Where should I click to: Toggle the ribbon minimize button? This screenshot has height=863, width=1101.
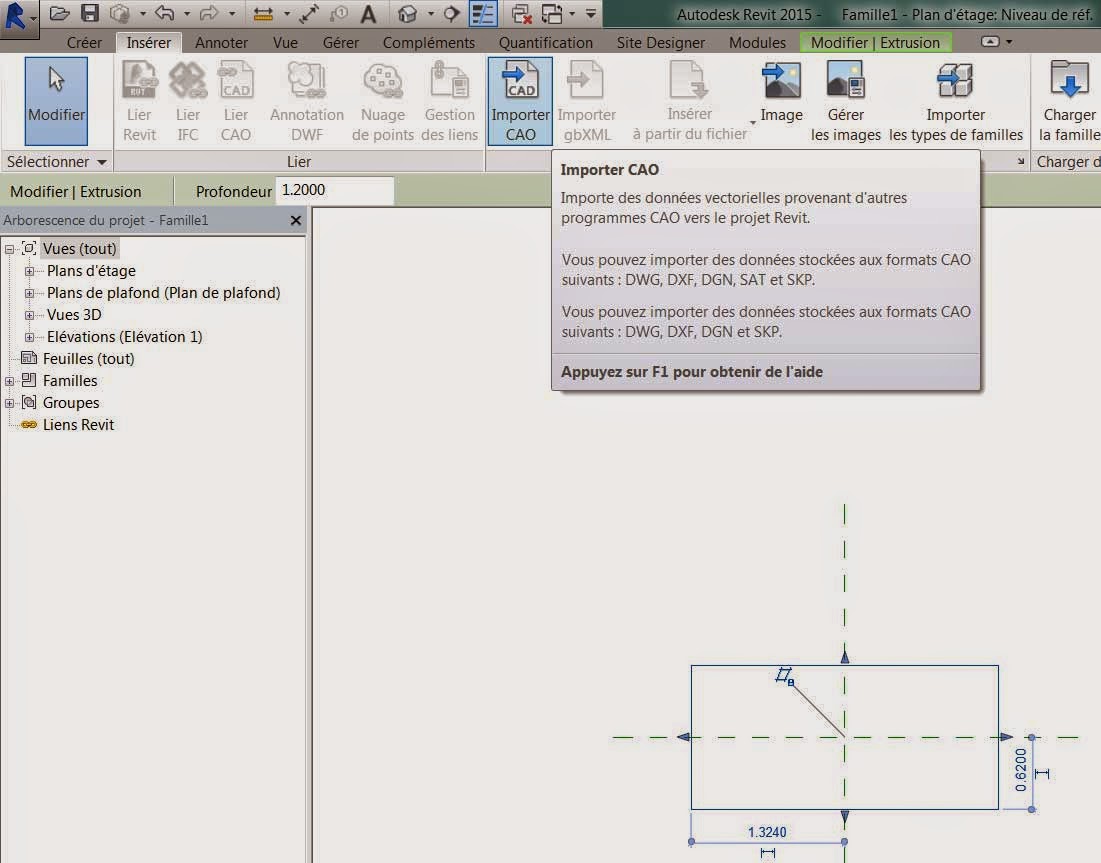coord(990,41)
